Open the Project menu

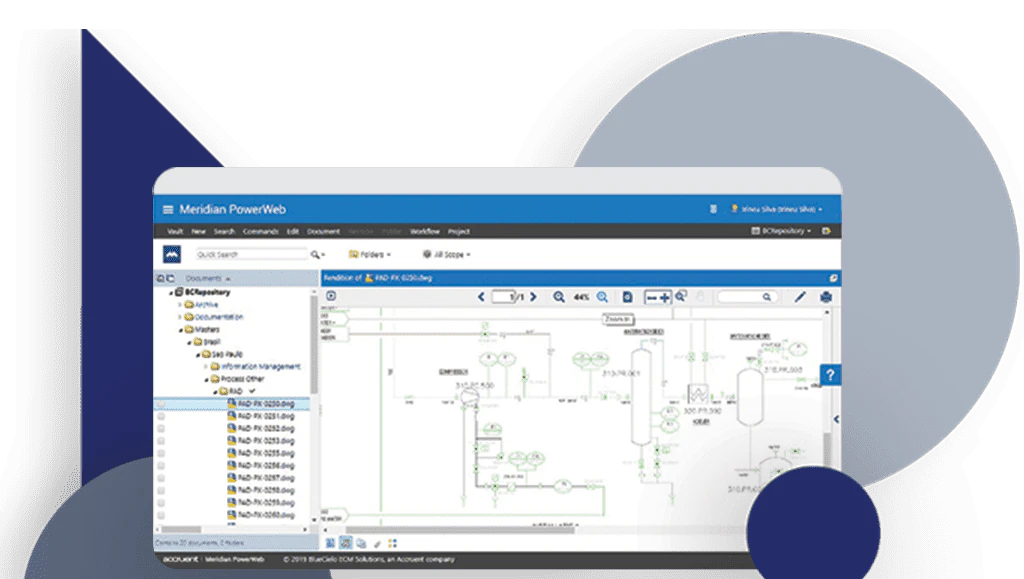[459, 232]
